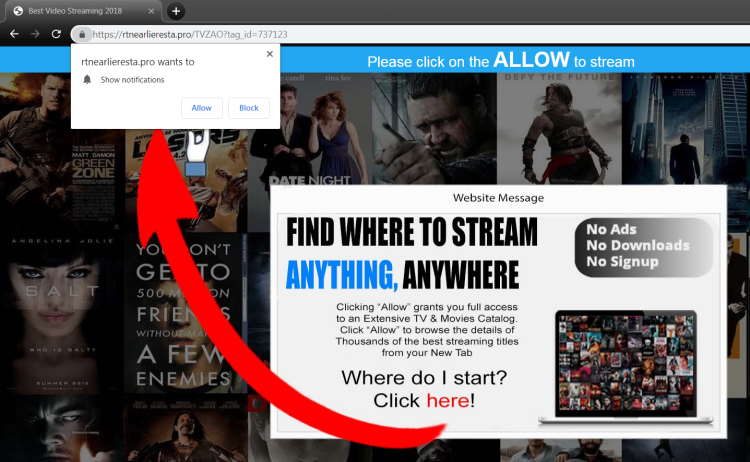Click the Defy the Future poster
The width and height of the screenshot is (750, 462).
click(559, 129)
